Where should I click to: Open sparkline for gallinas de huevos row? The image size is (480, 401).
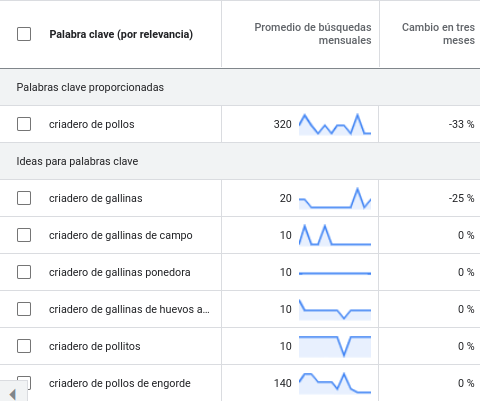335,309
